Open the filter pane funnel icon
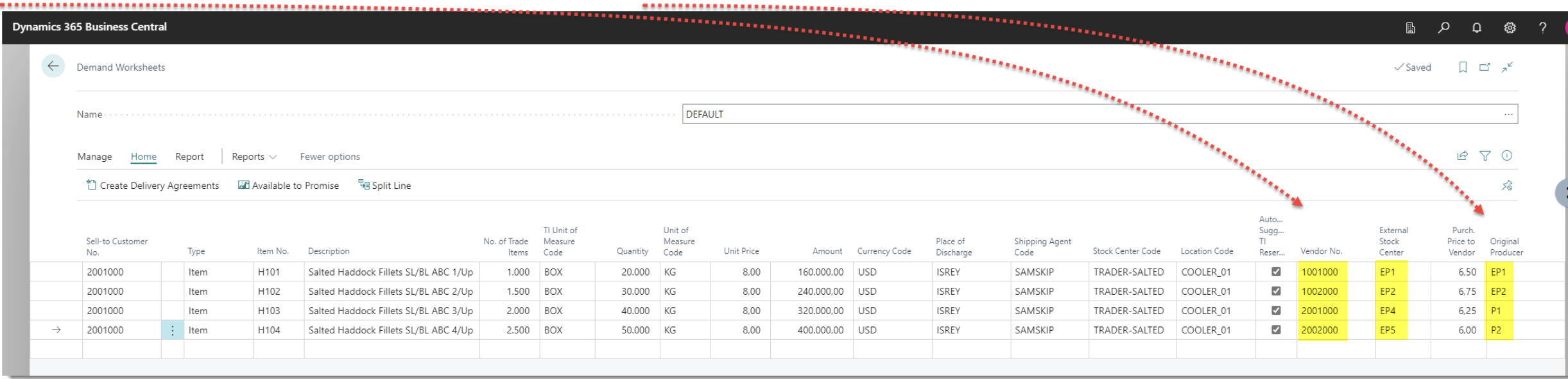Viewport: 1568px width, 379px height. pyautogui.click(x=1485, y=155)
